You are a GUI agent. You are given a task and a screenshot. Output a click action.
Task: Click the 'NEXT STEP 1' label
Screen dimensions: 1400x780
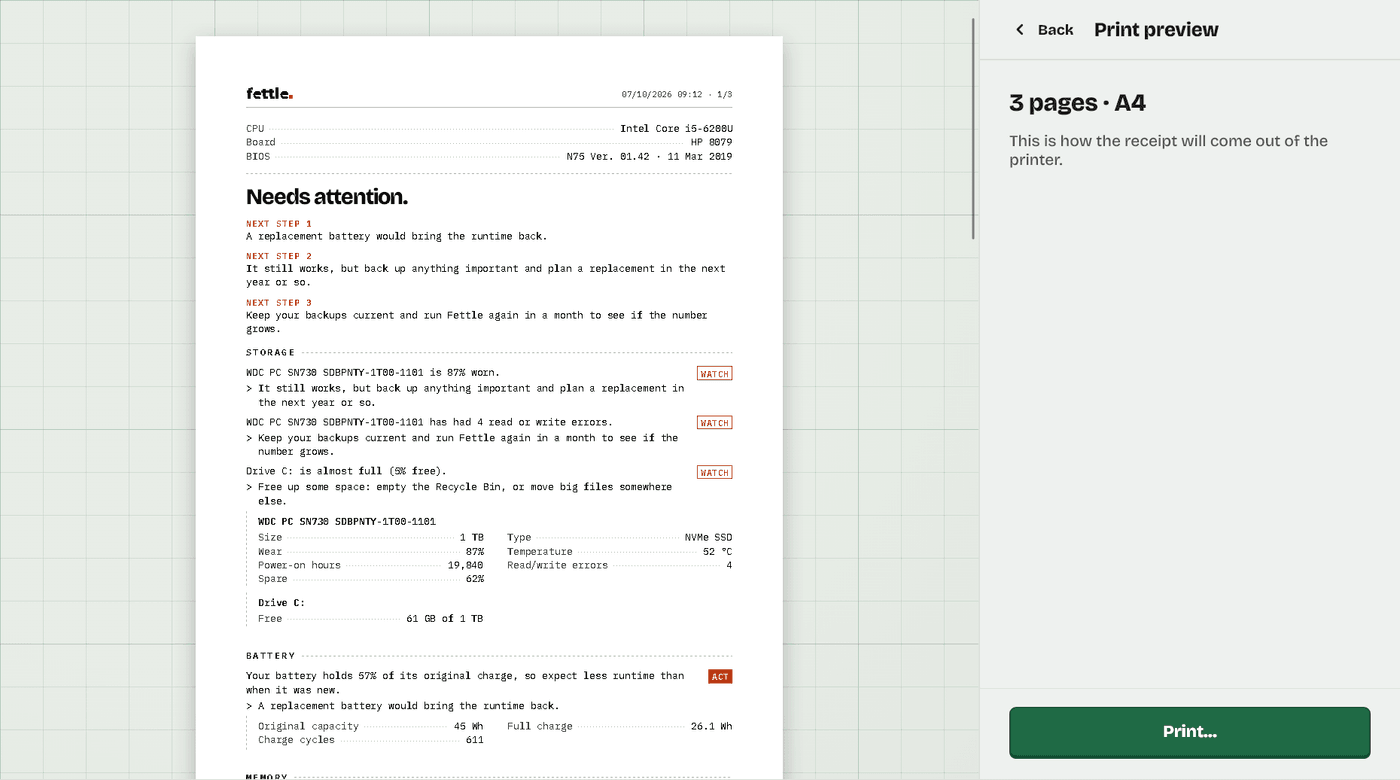click(x=279, y=224)
